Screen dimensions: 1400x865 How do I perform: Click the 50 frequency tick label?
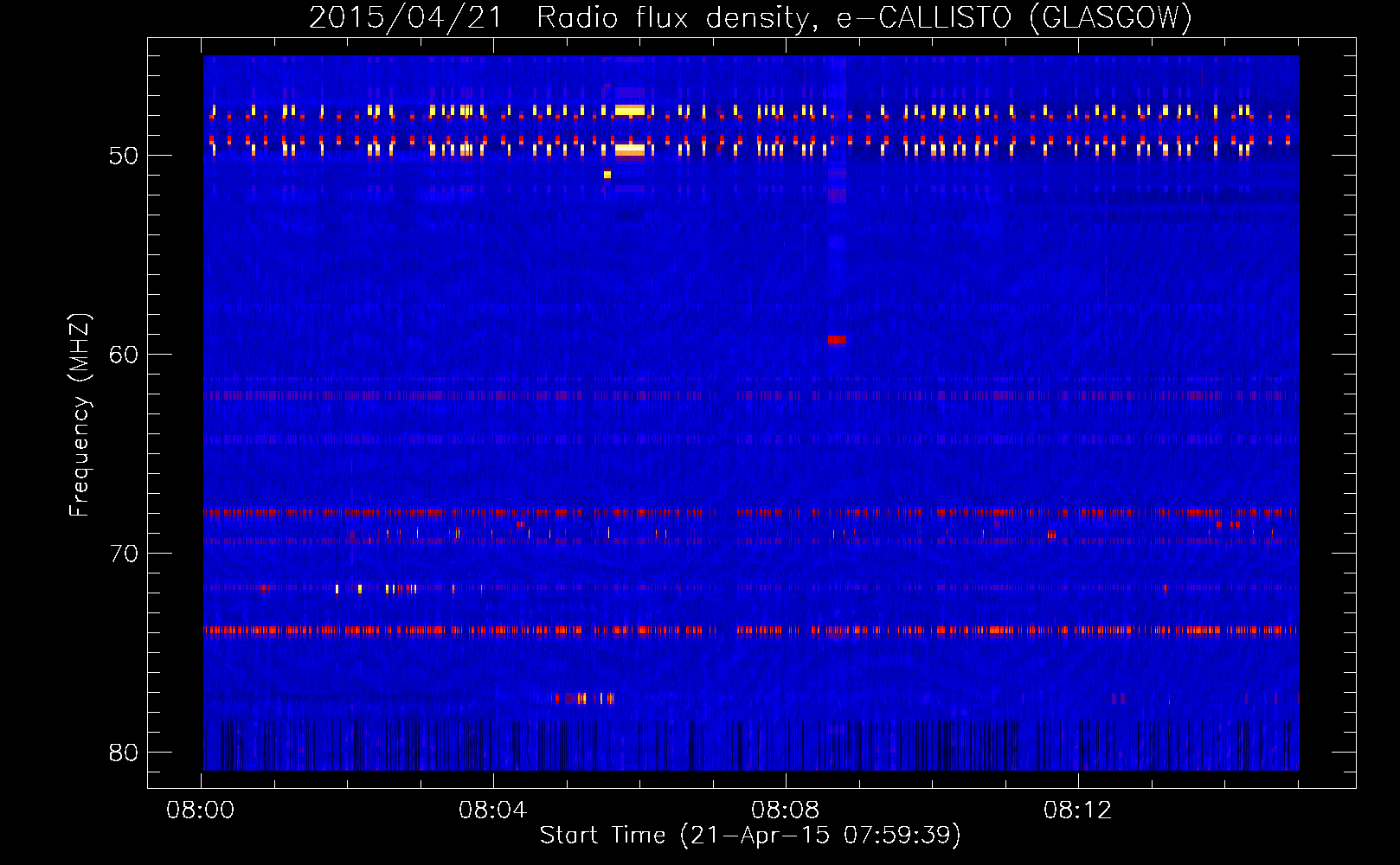124,156
